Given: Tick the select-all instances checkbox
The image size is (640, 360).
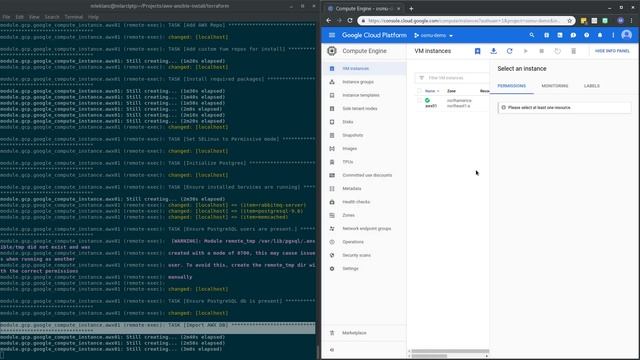Looking at the screenshot, I should [419, 91].
